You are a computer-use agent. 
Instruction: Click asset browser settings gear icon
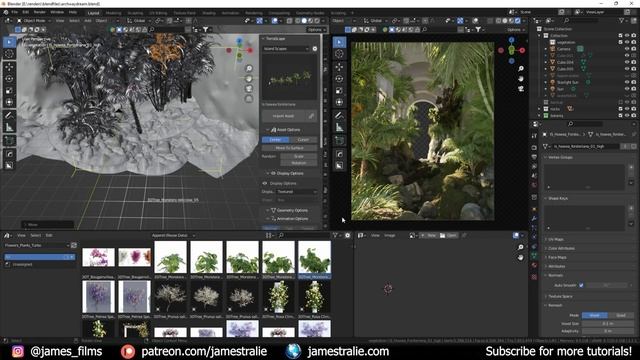point(347,236)
